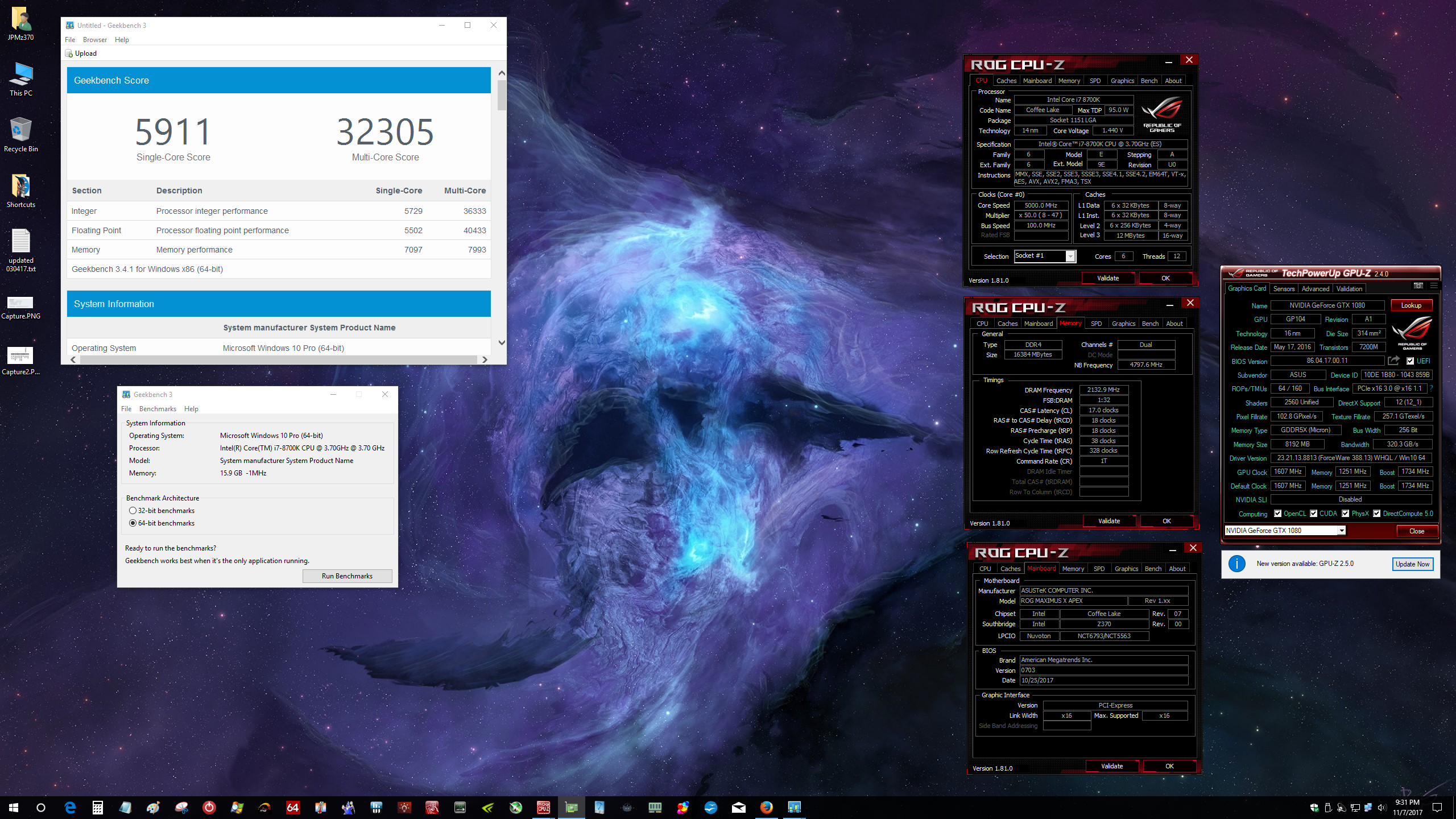Launch Microsoft Edge from the taskbar

70,808
